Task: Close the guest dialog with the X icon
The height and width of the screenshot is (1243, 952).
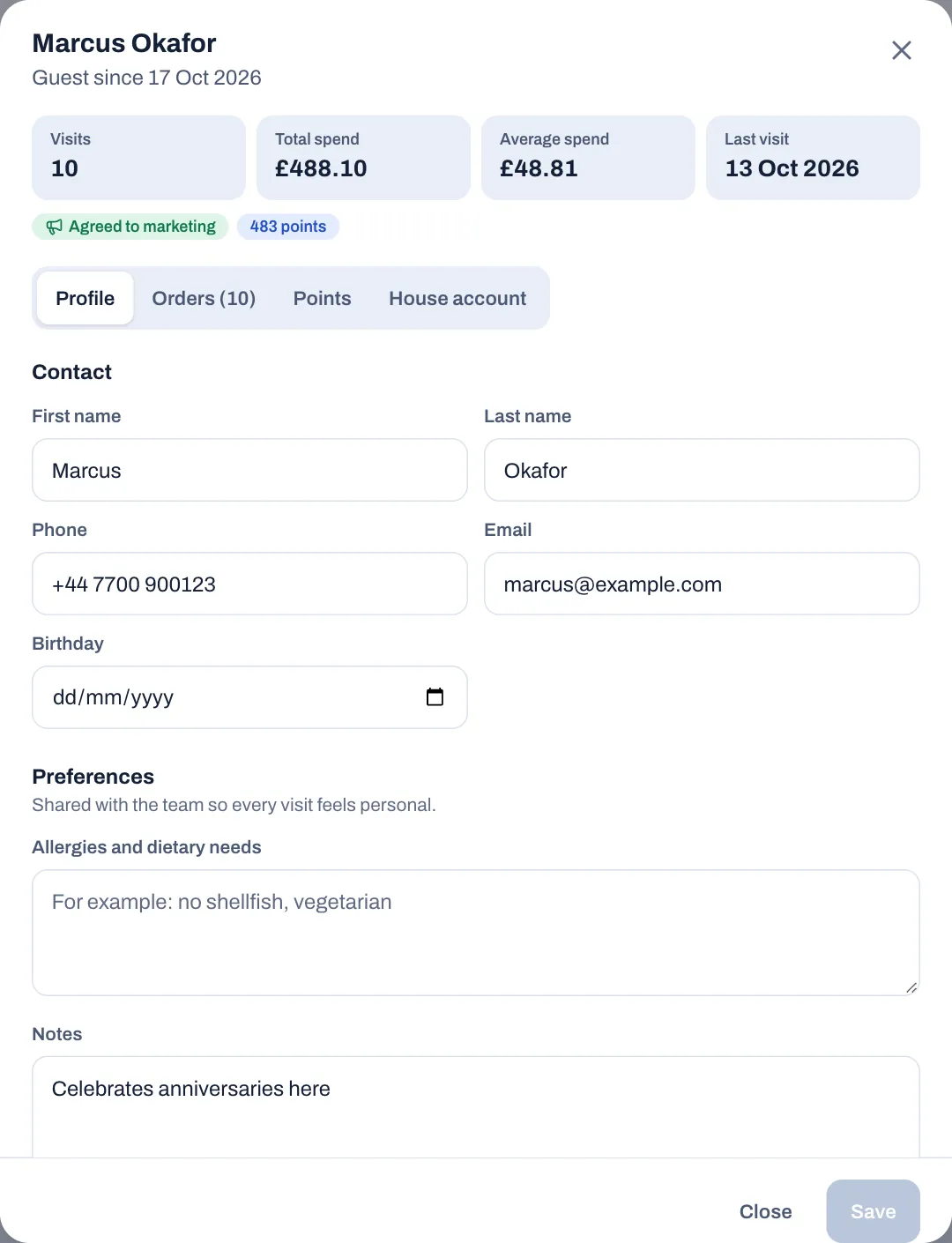Action: pyautogui.click(x=901, y=50)
